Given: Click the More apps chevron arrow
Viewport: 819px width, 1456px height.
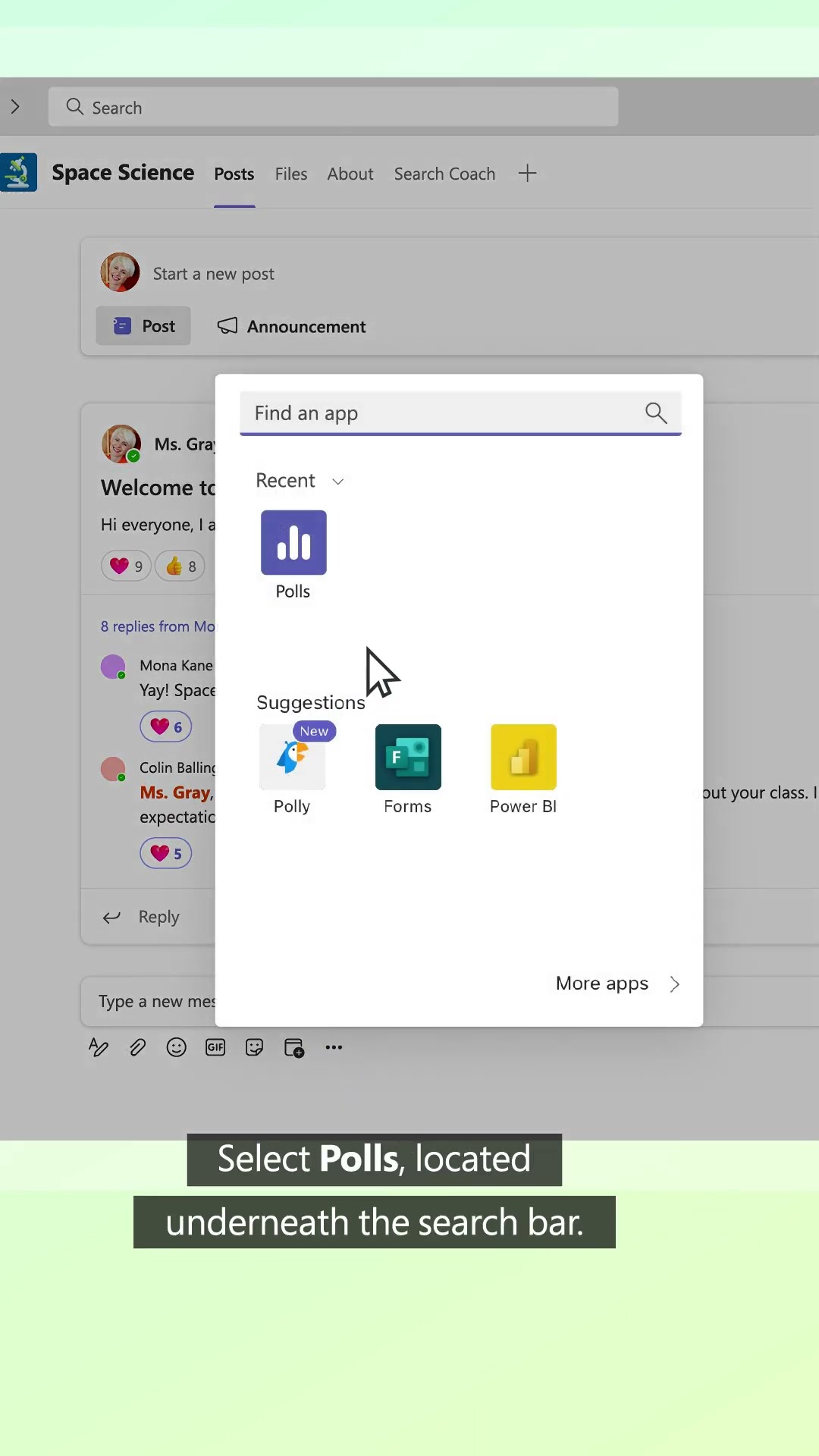Looking at the screenshot, I should pos(674,984).
